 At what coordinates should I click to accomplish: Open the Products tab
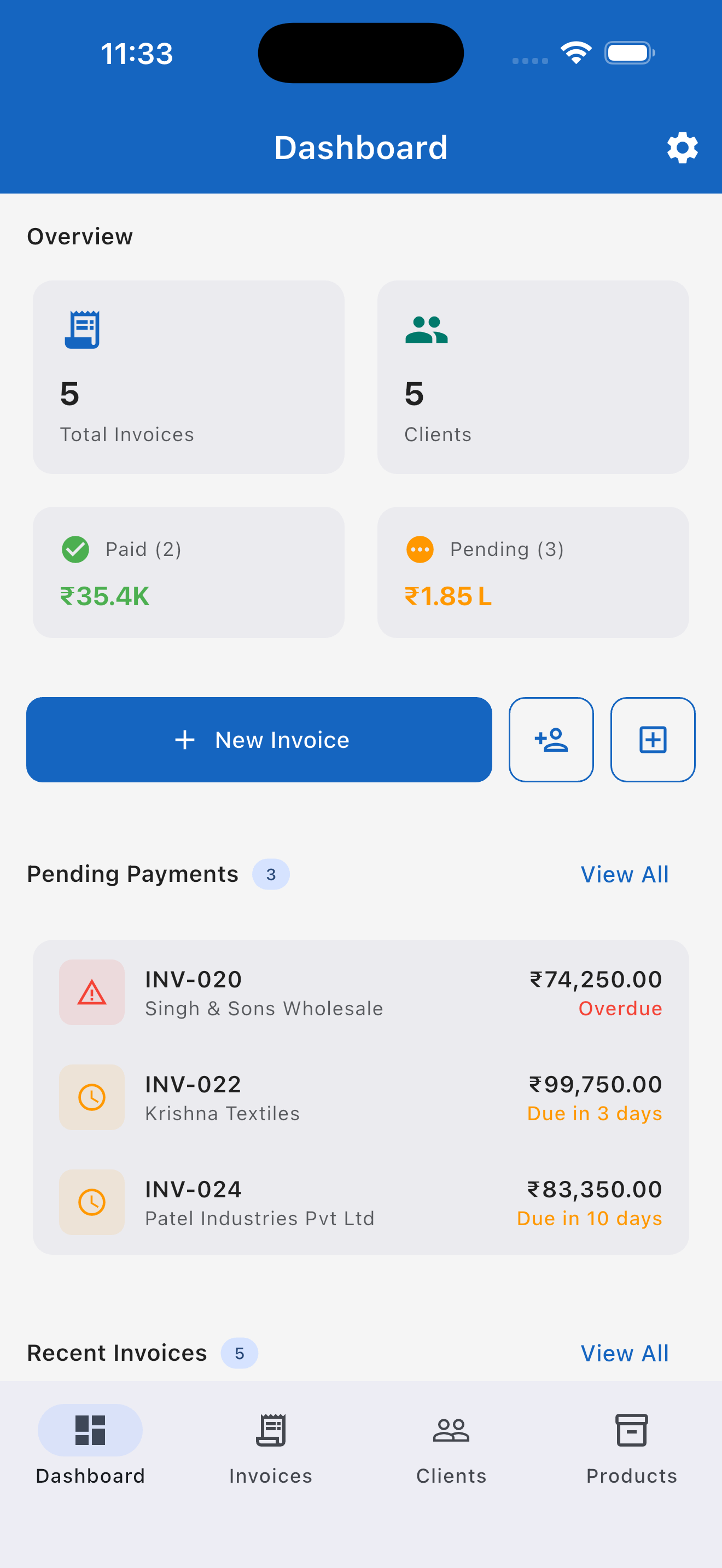pyautogui.click(x=631, y=1449)
